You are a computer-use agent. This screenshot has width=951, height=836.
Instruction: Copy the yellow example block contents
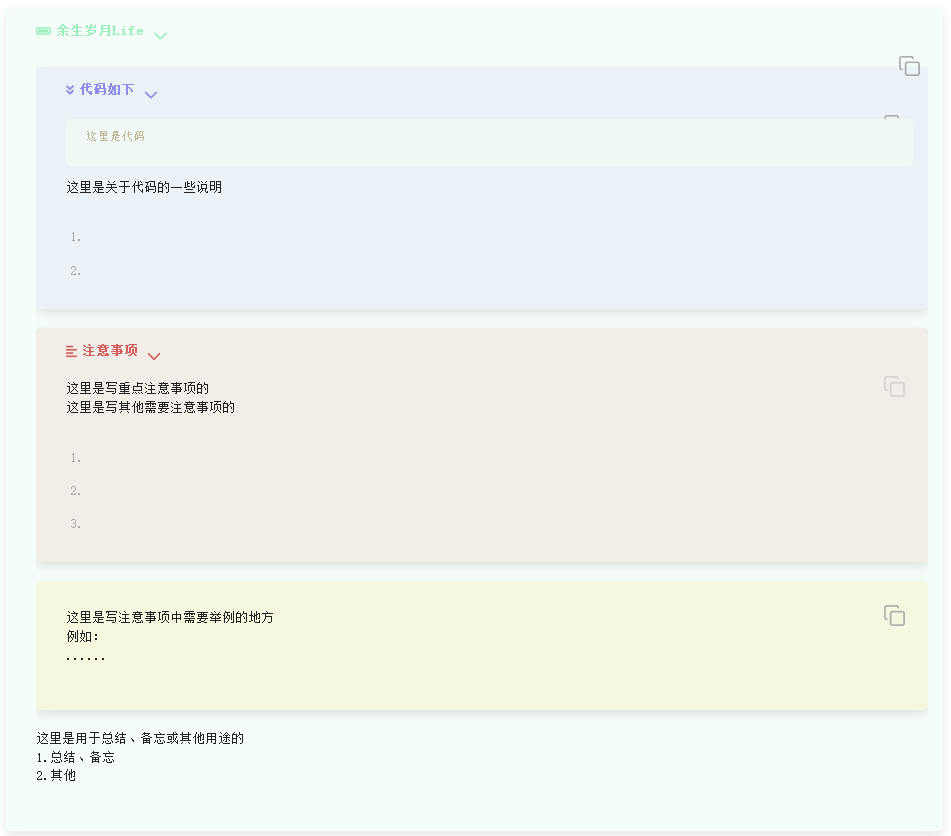click(x=894, y=616)
